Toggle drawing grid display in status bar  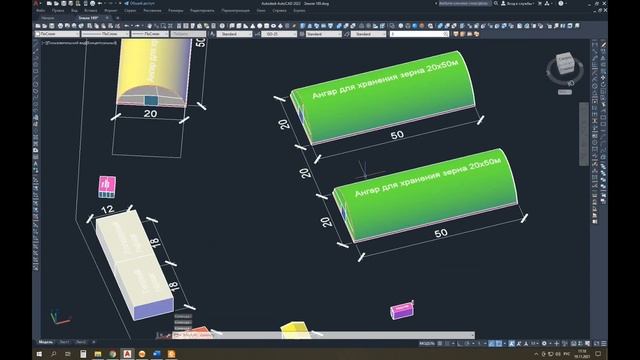[x=440, y=343]
